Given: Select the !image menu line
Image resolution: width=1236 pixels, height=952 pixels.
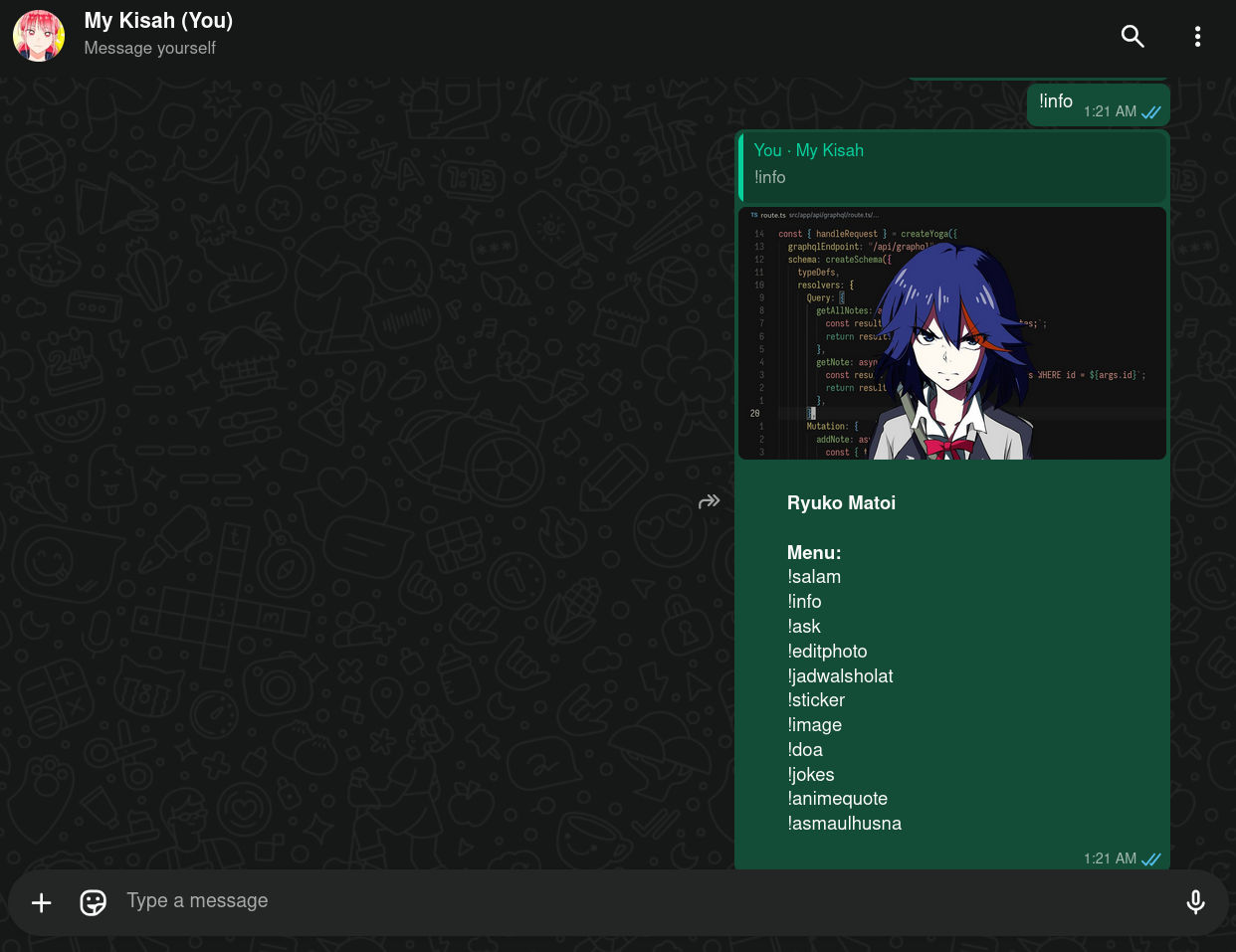Looking at the screenshot, I should (x=814, y=725).
